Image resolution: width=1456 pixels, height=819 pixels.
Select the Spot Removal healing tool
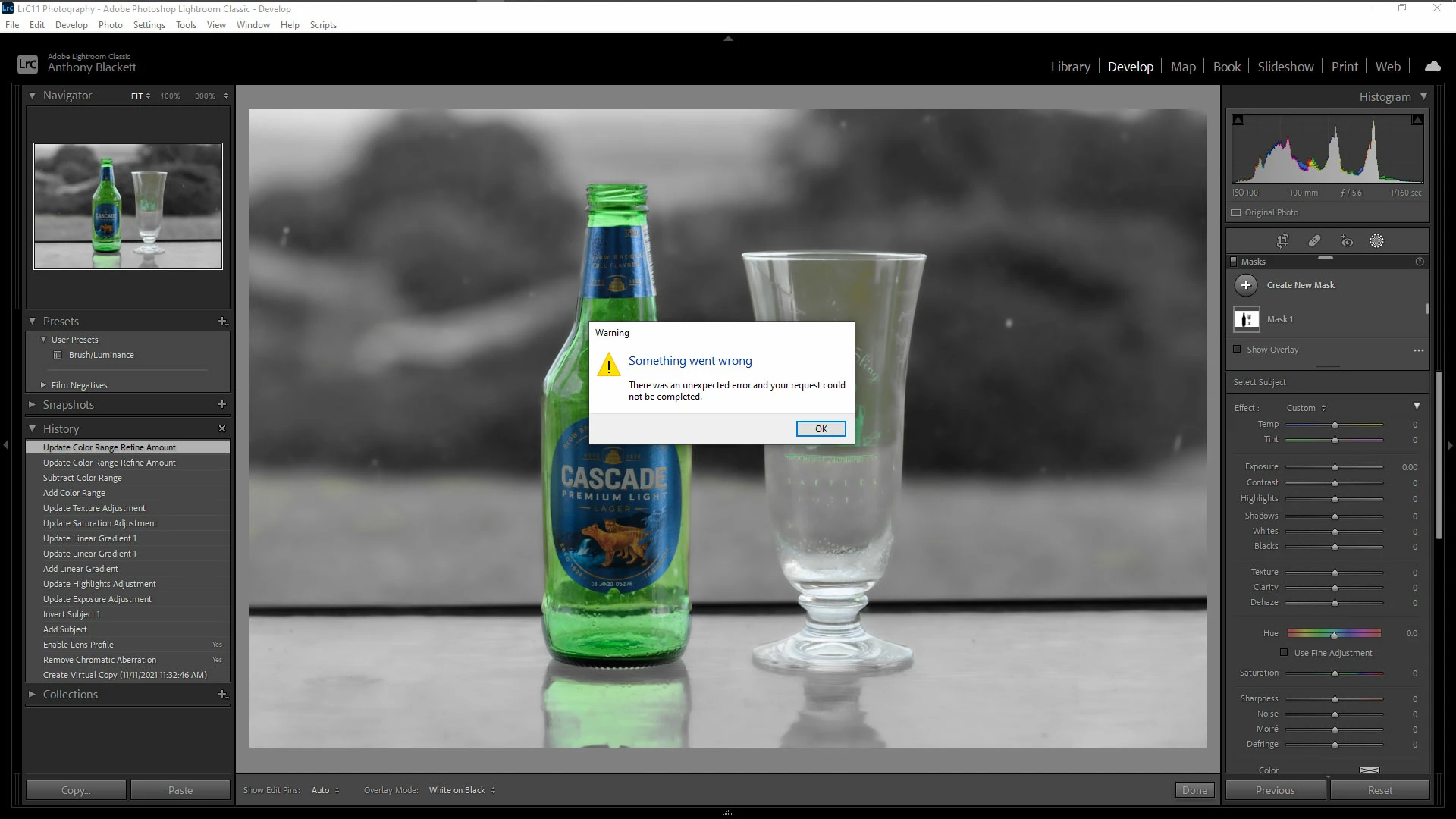(x=1314, y=241)
